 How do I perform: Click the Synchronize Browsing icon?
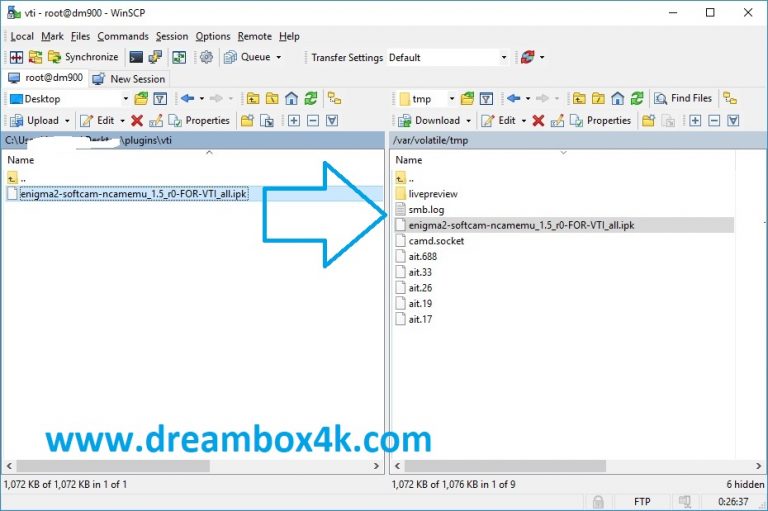(x=35, y=57)
